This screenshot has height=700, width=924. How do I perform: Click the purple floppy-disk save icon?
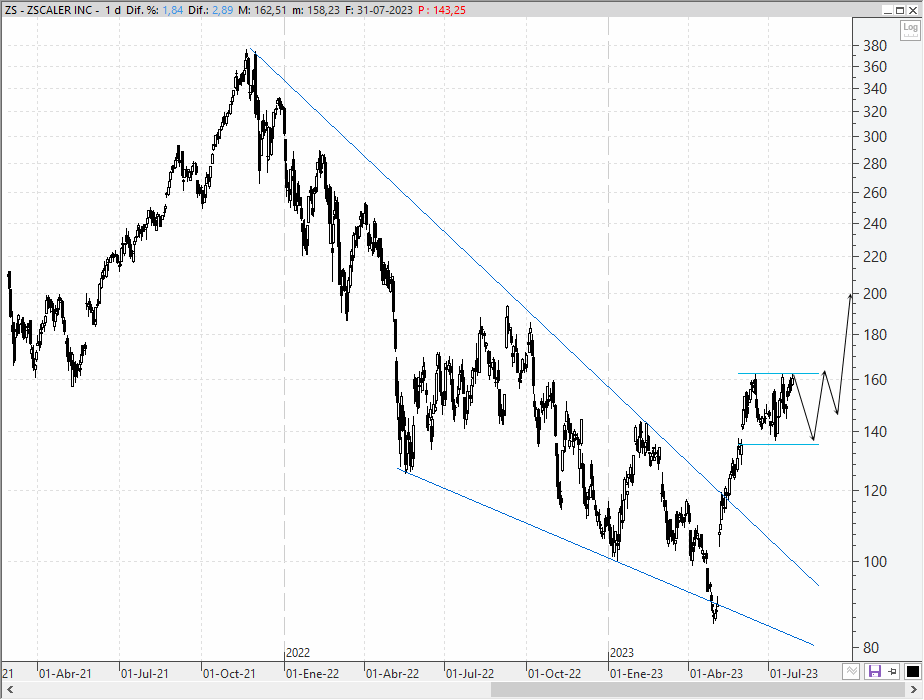click(874, 671)
